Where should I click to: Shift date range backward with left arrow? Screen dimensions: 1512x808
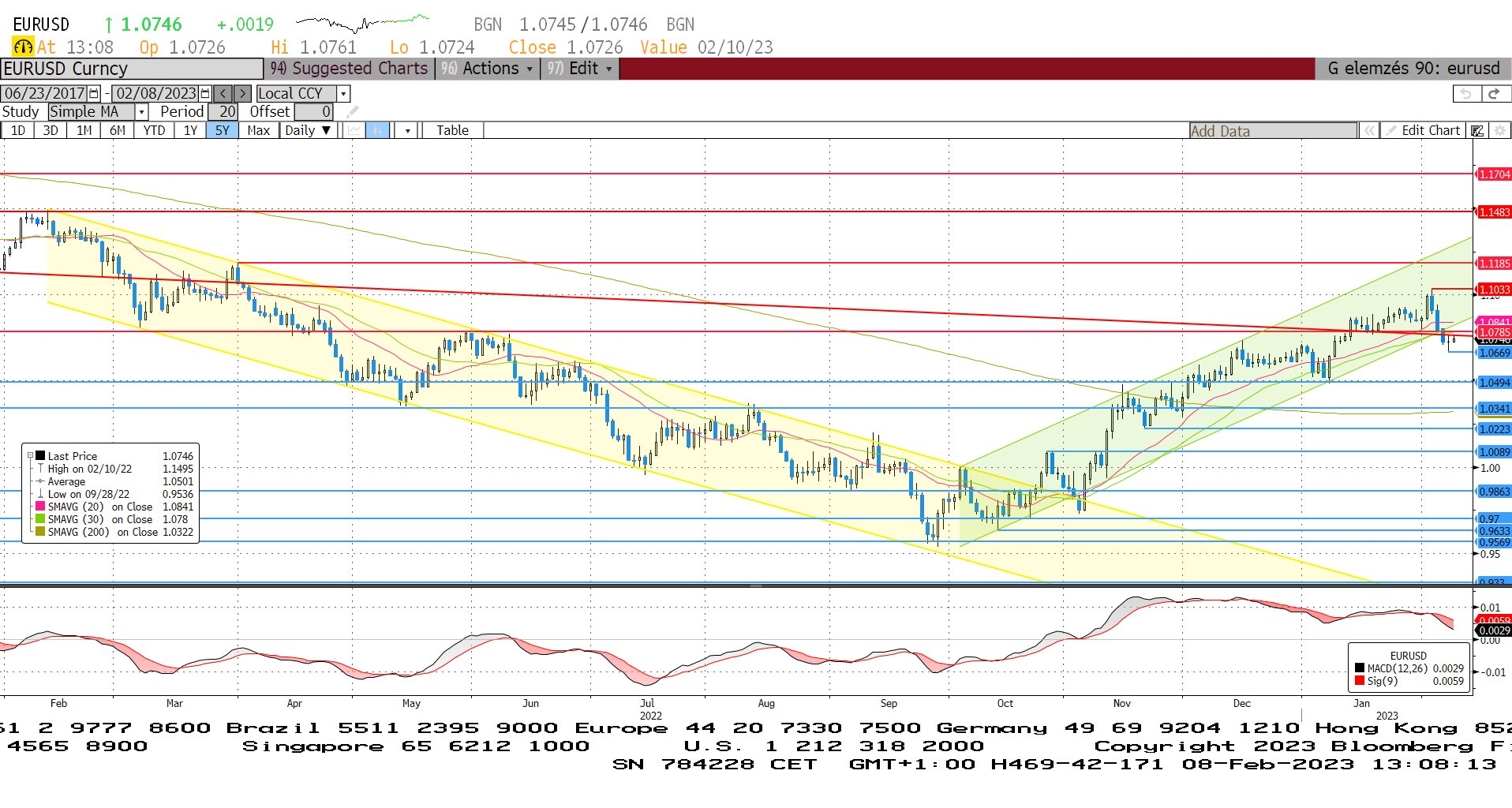pos(223,93)
